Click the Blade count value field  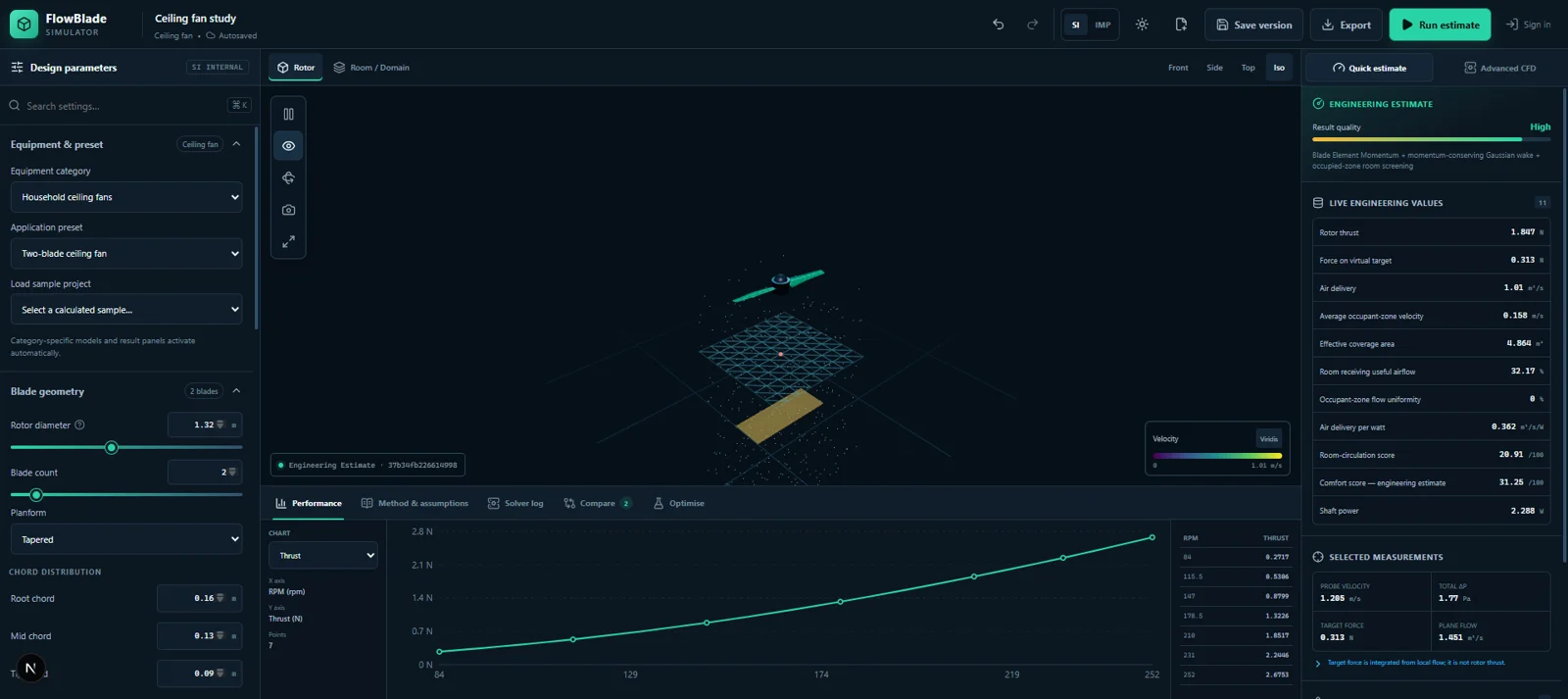pyautogui.click(x=205, y=472)
